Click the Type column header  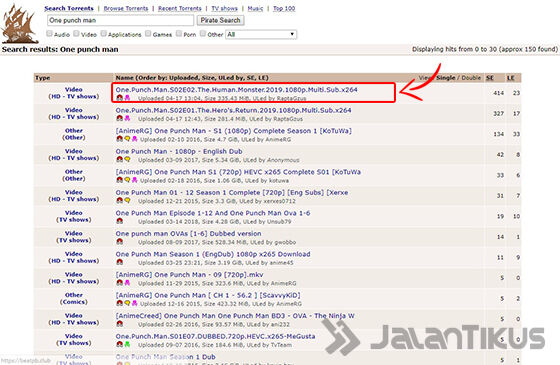coord(43,78)
